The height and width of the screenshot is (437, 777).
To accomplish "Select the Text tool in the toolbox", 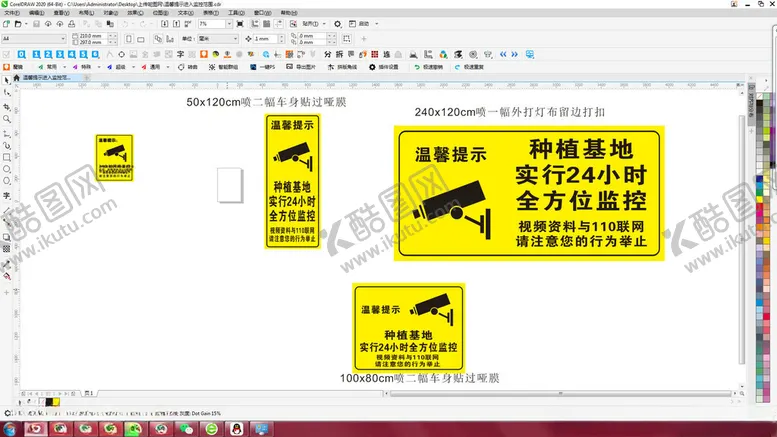I will 6,196.
